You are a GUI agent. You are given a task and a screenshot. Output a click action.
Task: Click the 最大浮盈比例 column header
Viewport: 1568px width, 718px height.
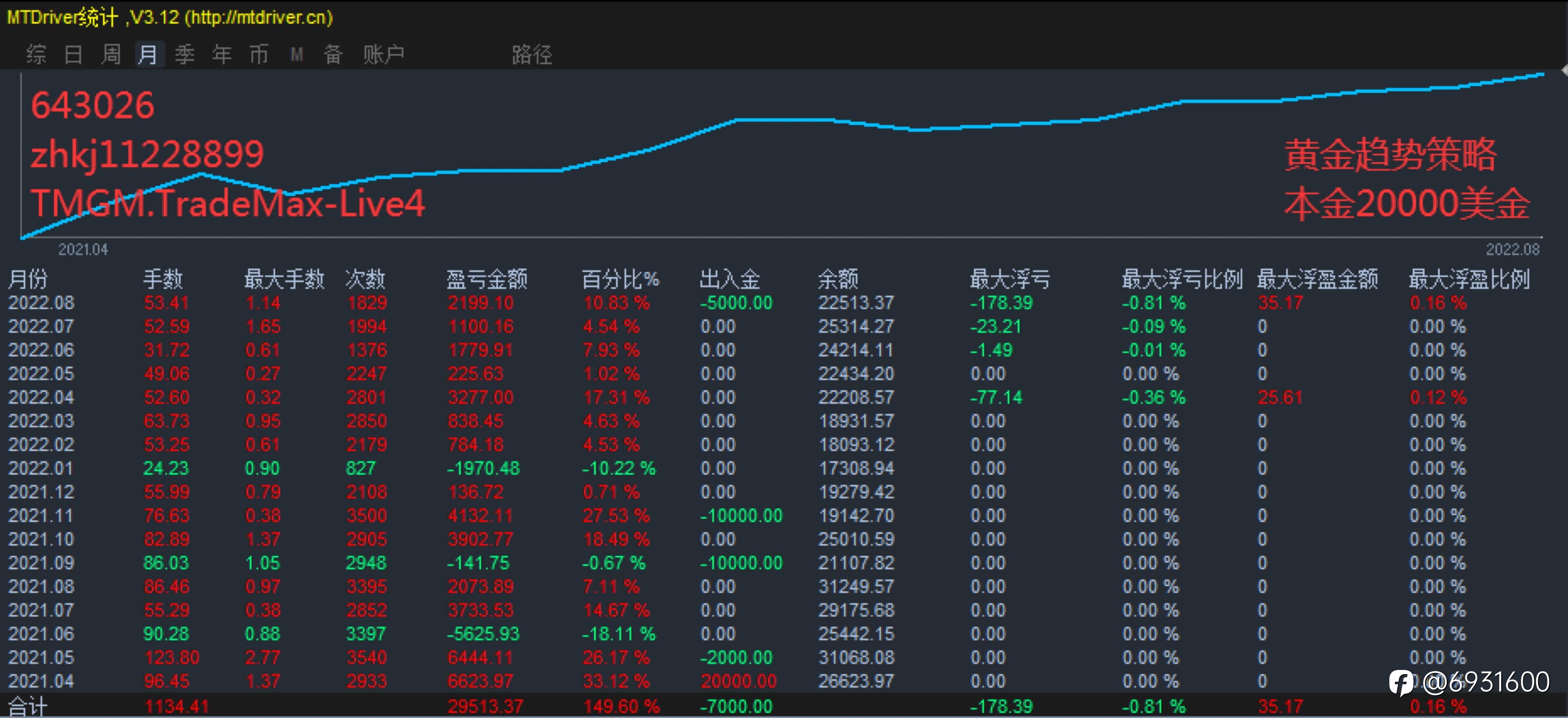(x=1469, y=279)
